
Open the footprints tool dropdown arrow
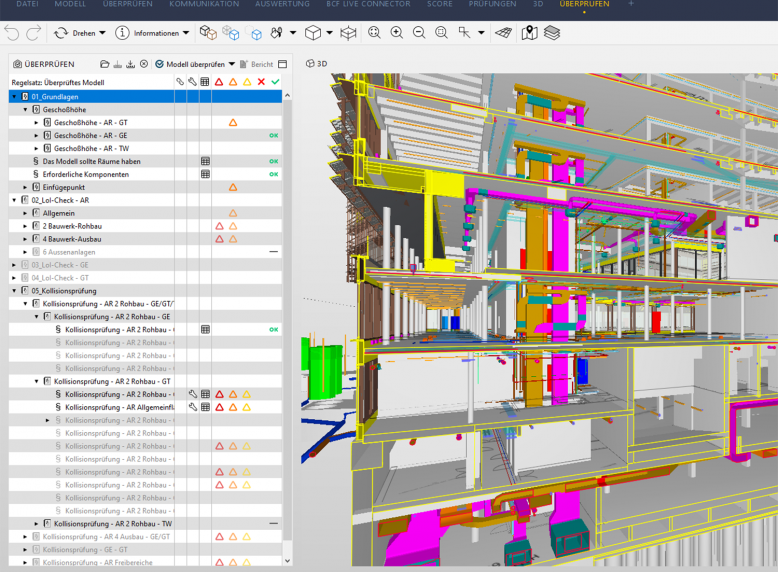coord(293,33)
